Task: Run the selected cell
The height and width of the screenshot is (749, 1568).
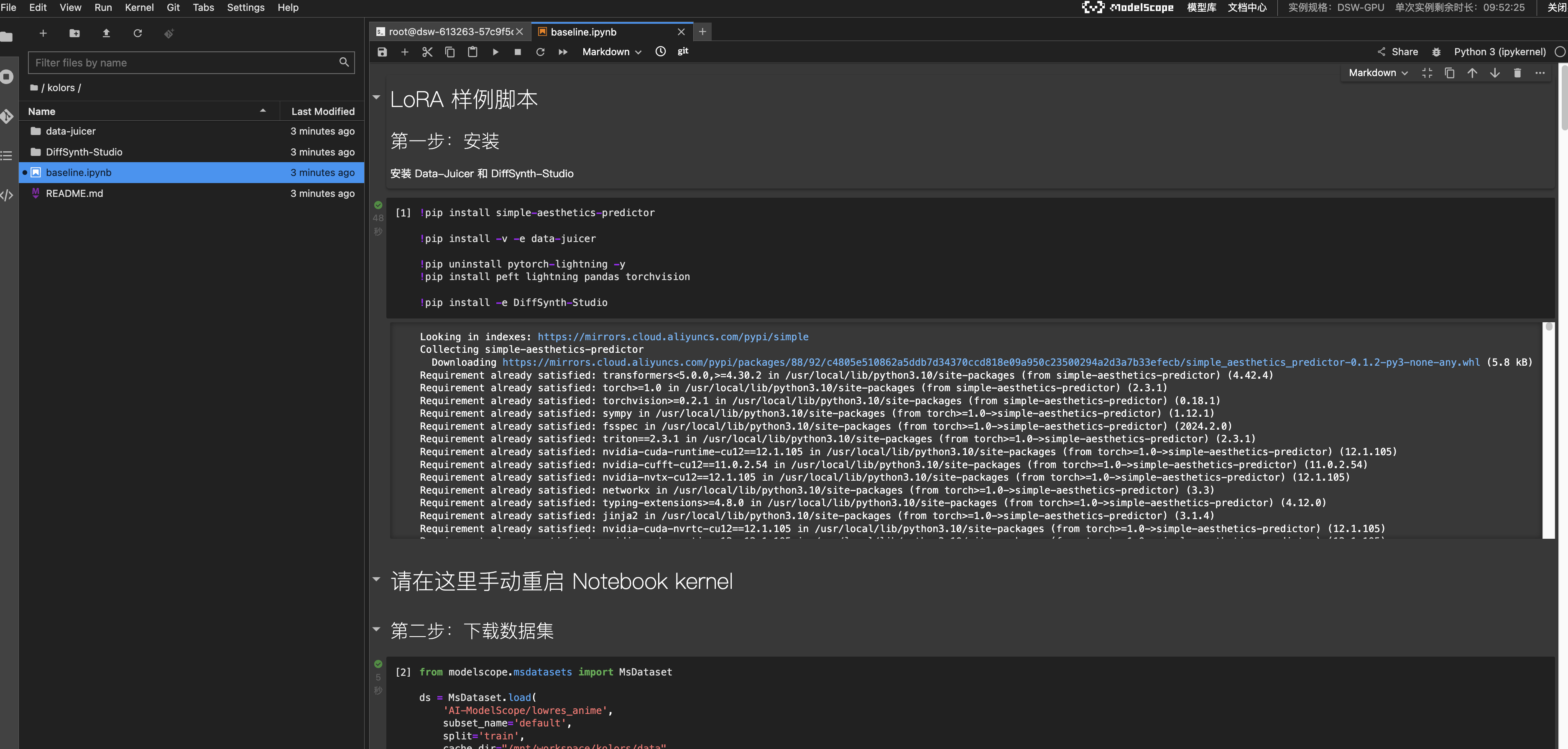Action: pos(495,52)
